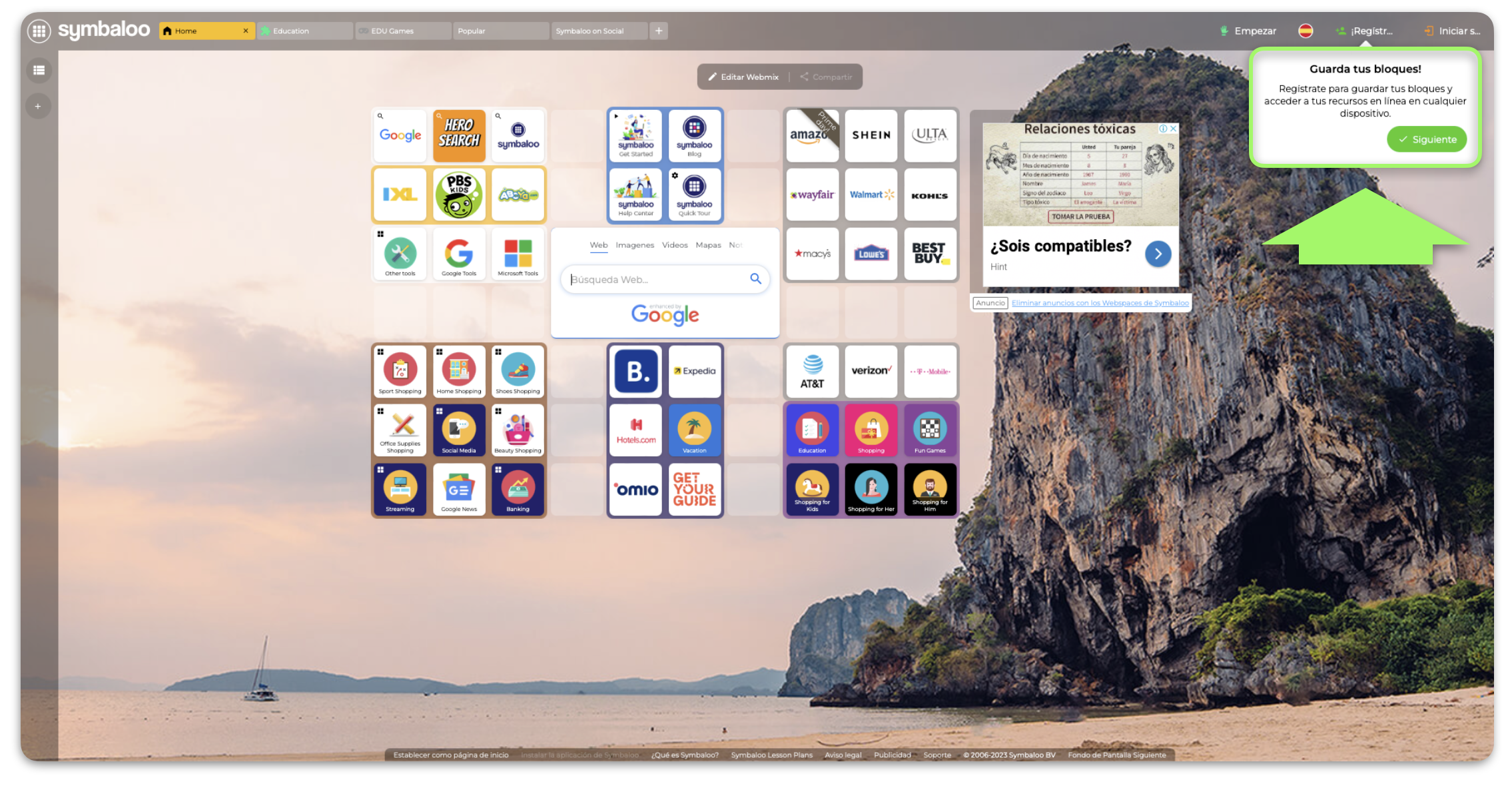Open the Google News tile
Image resolution: width=1512 pixels, height=786 pixels.
(459, 490)
